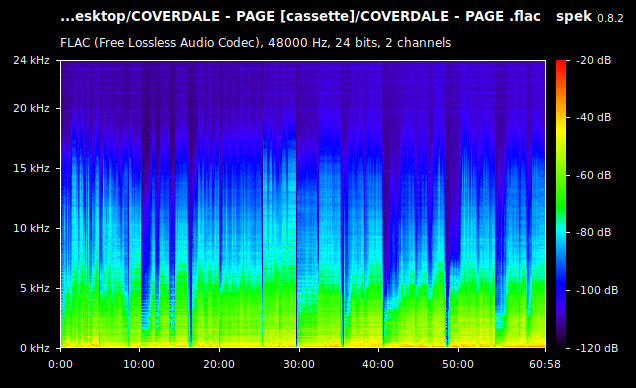Click the 10:00 time axis label

[x=139, y=364]
